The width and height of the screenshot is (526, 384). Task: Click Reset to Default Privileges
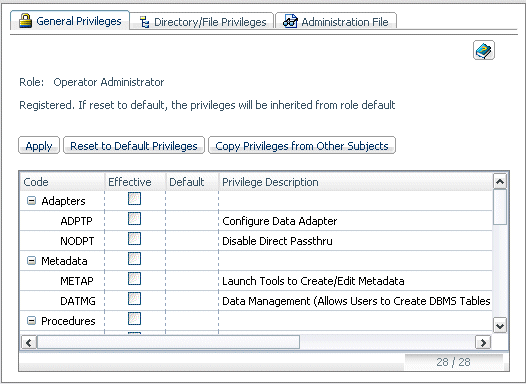pyautogui.click(x=134, y=146)
